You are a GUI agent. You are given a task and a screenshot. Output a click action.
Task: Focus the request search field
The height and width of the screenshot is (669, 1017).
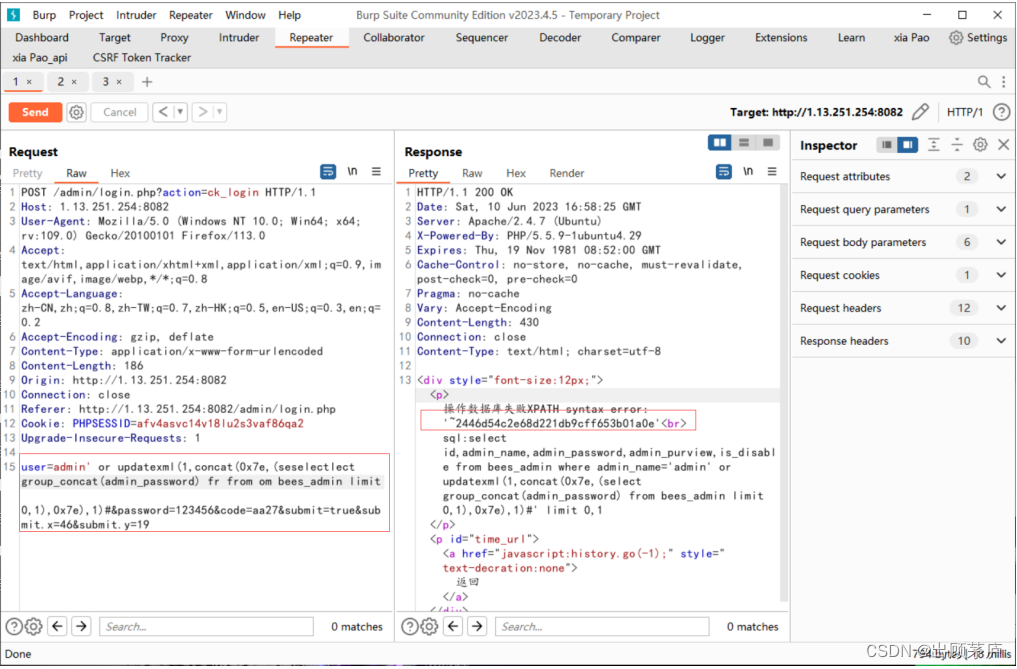pyautogui.click(x=206, y=627)
